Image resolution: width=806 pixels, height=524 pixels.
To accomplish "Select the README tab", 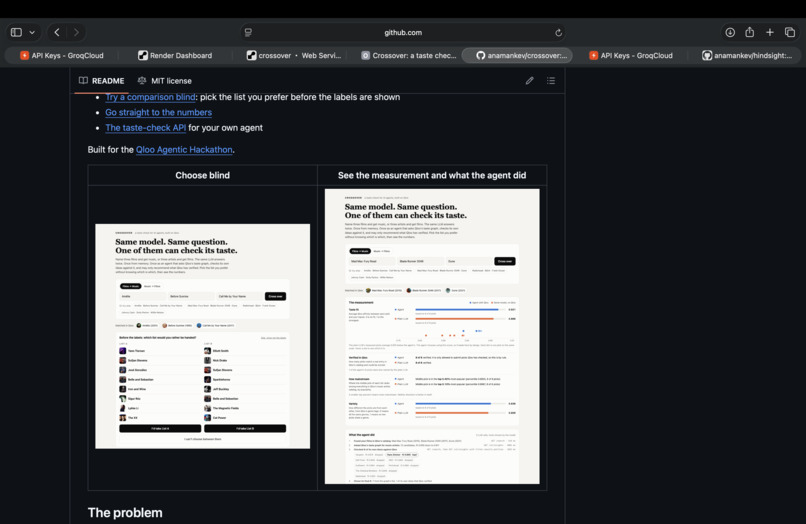I will coord(101,81).
